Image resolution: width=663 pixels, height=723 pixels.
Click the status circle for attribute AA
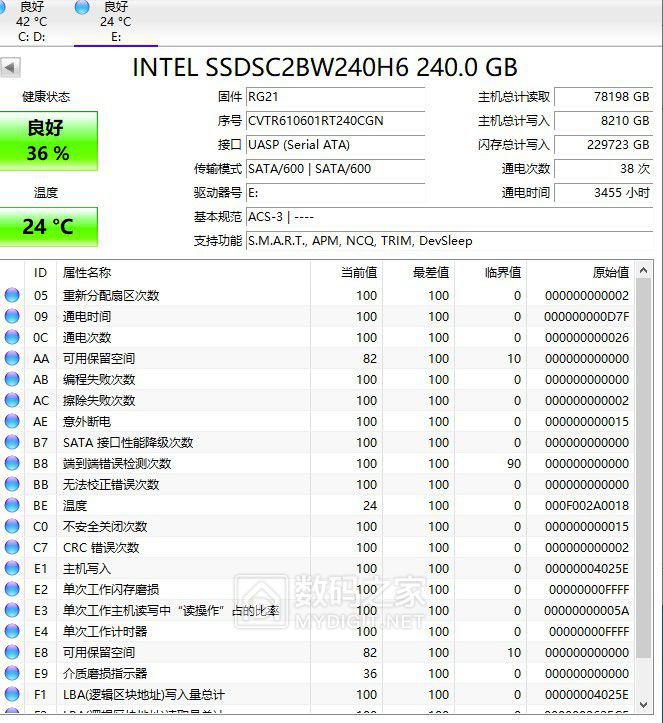tap(12, 358)
